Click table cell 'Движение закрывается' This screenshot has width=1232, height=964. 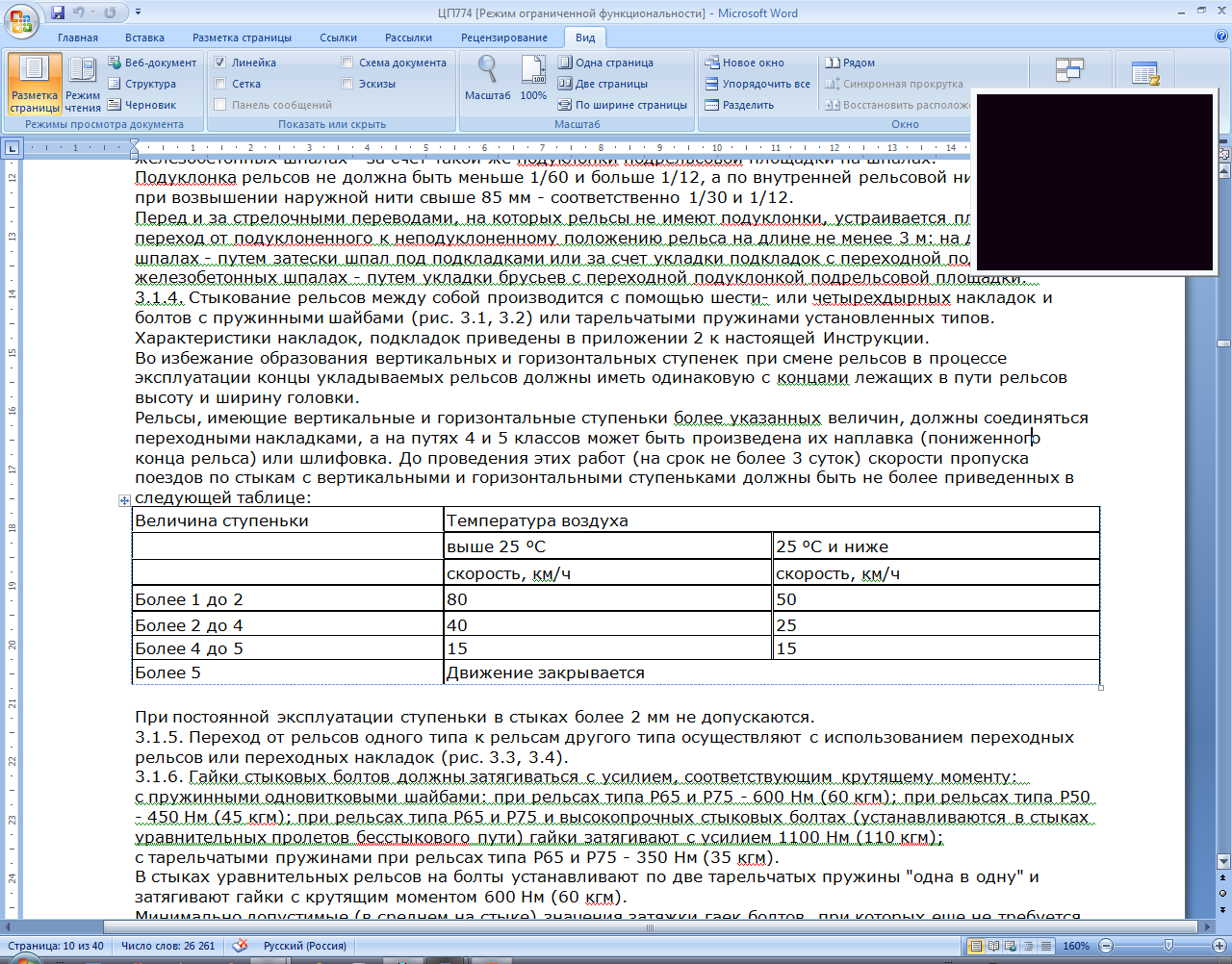[771, 672]
